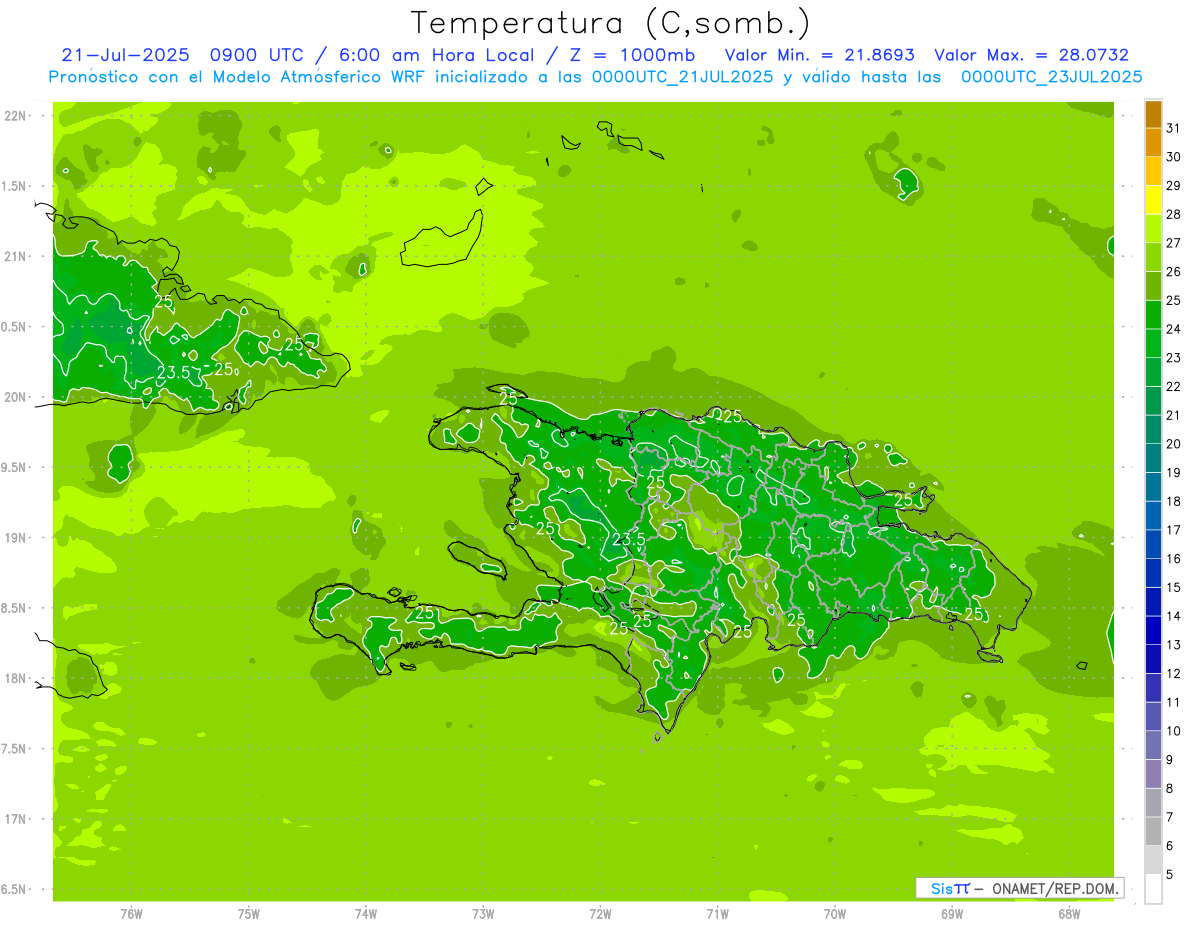The image size is (1200, 927).
Task: Click the title "Temperatura (C,somb.)"
Action: tap(610, 23)
